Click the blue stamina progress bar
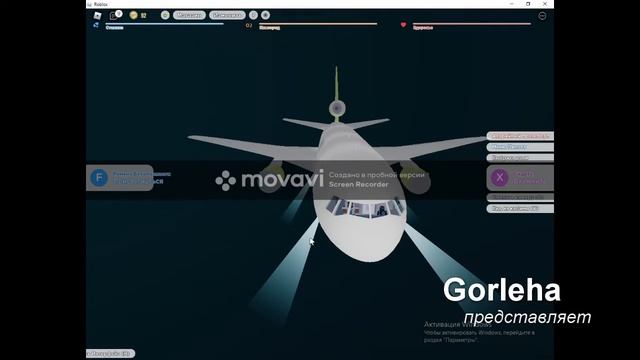 tap(164, 24)
